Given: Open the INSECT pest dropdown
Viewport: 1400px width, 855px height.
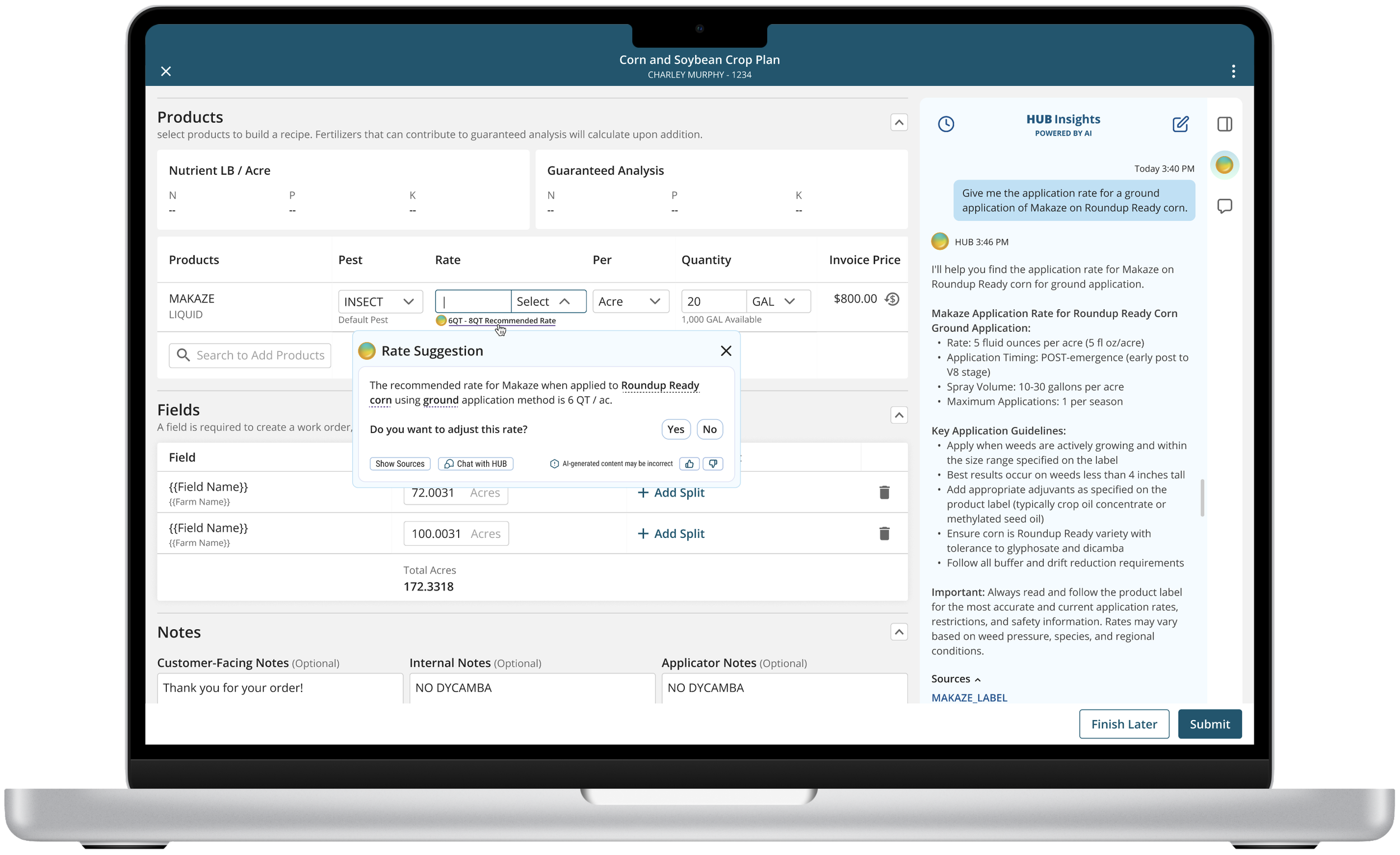Looking at the screenshot, I should pyautogui.click(x=380, y=301).
